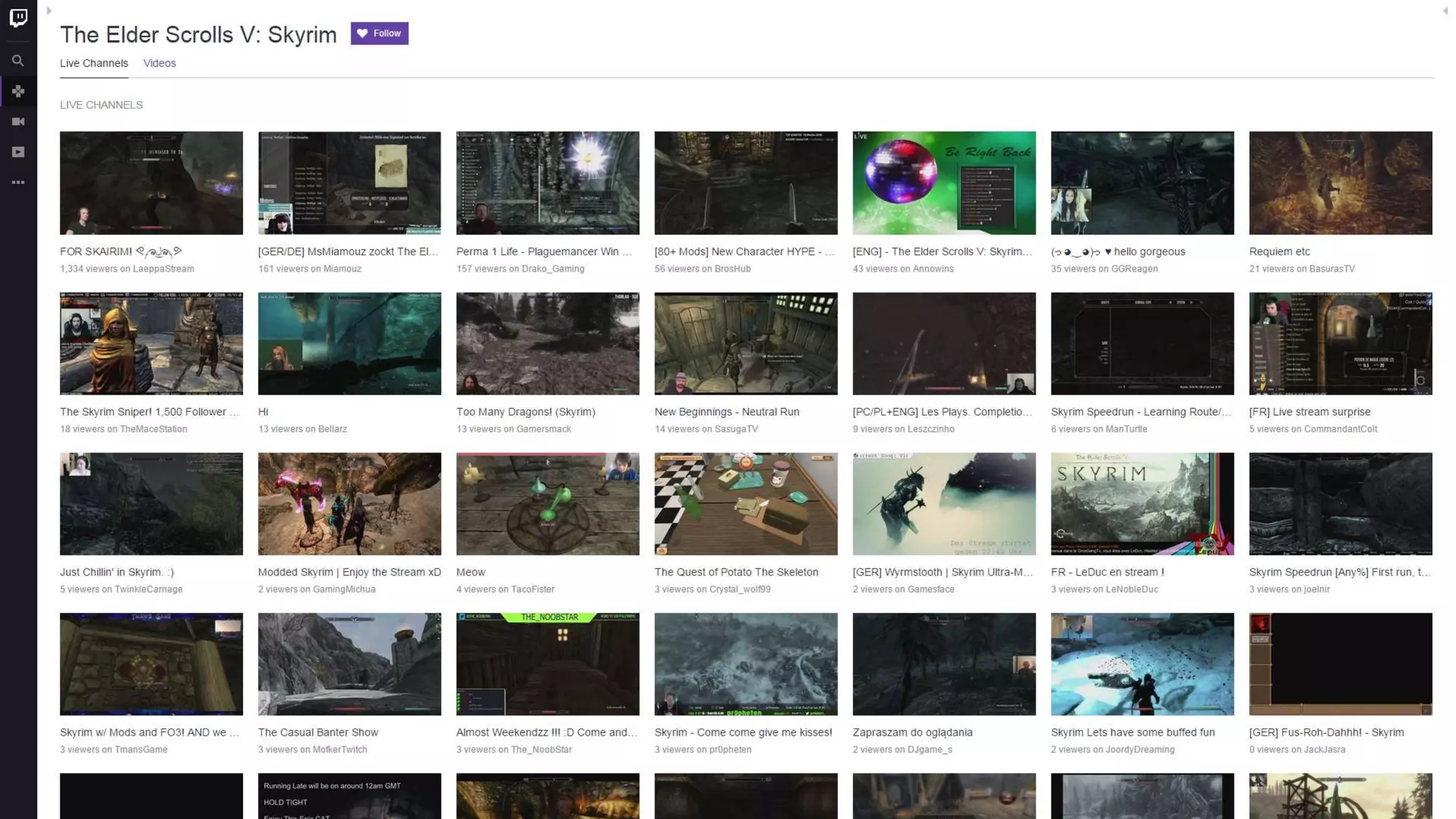Image resolution: width=1456 pixels, height=819 pixels.
Task: Open GGReagen channel link
Action: click(1134, 269)
